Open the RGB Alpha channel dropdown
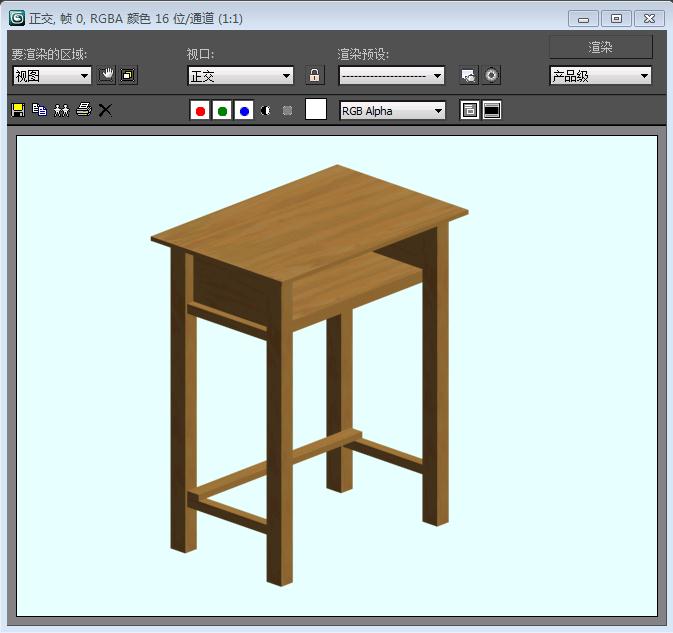 392,111
